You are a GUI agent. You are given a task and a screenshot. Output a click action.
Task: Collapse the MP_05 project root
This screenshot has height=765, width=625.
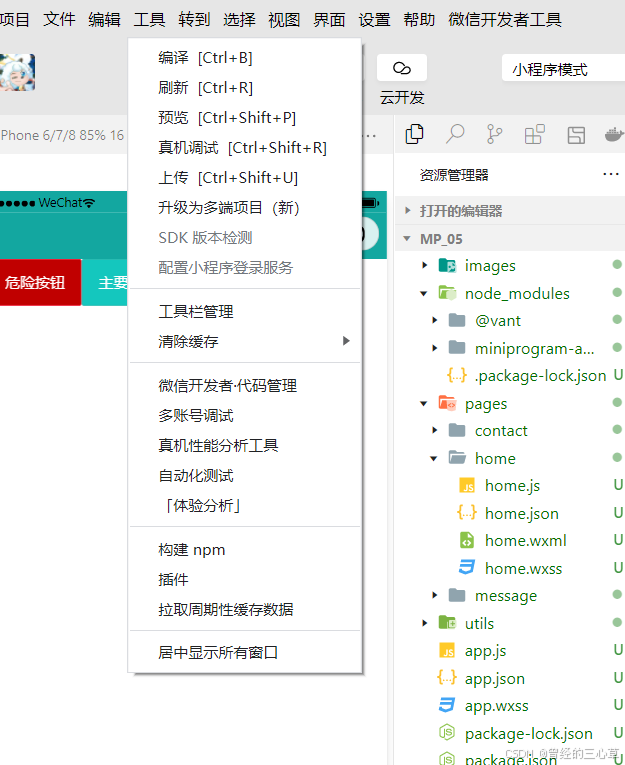click(407, 239)
